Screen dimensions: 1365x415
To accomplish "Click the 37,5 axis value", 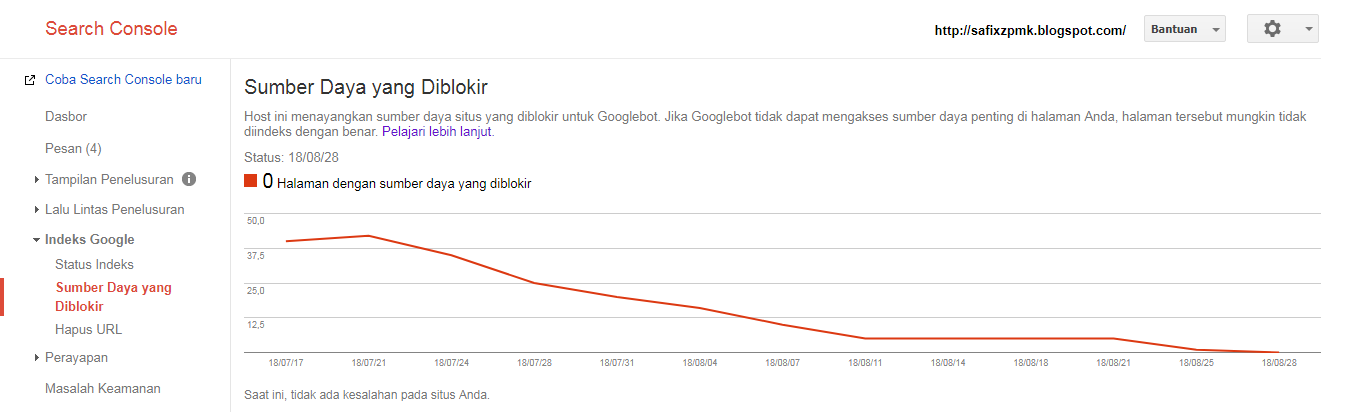I will [x=254, y=256].
